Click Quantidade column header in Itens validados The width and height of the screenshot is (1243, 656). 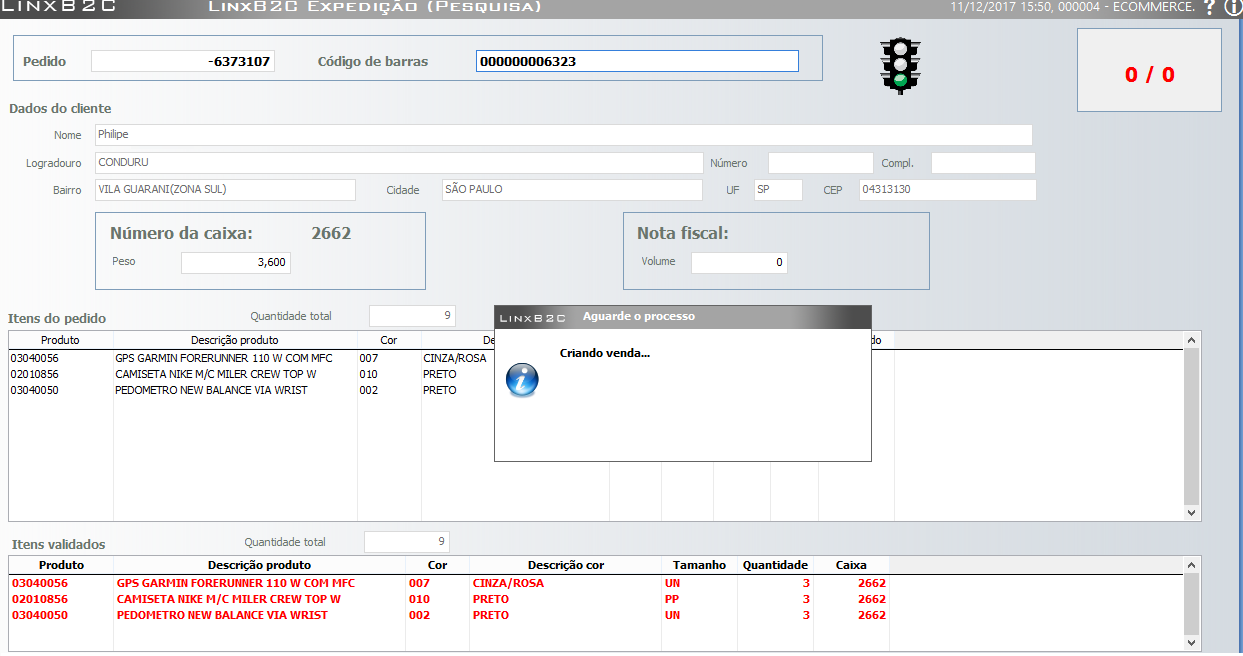click(x=775, y=565)
